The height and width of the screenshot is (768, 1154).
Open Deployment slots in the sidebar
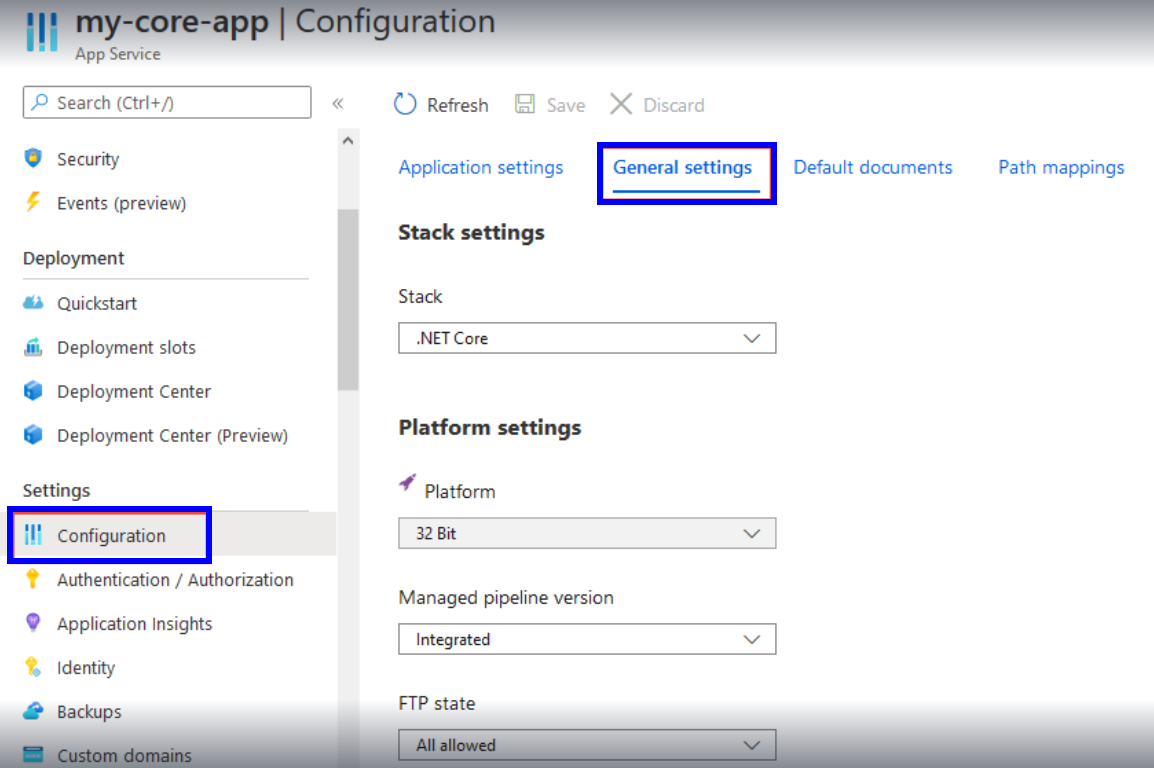(127, 347)
